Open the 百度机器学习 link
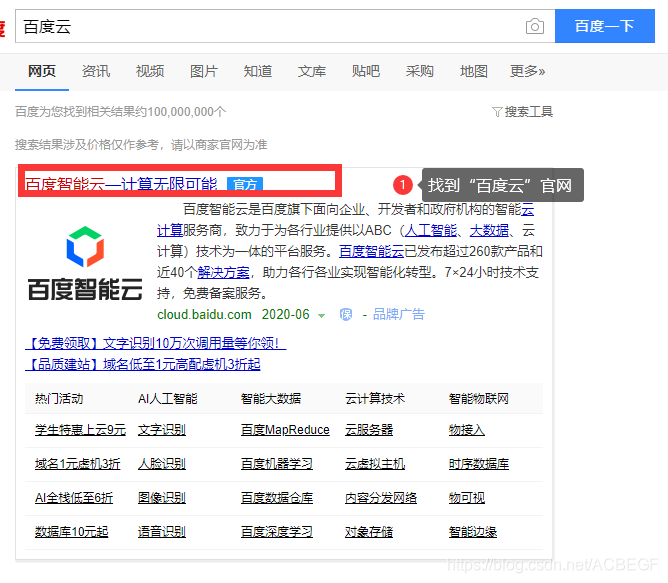This screenshot has width=668, height=583. [277, 464]
